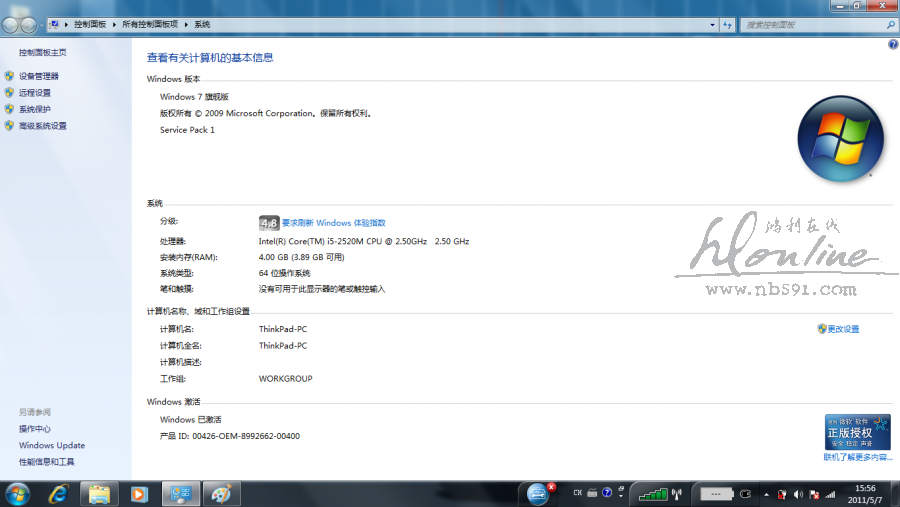Click the search magnifier icon

pos(891,25)
